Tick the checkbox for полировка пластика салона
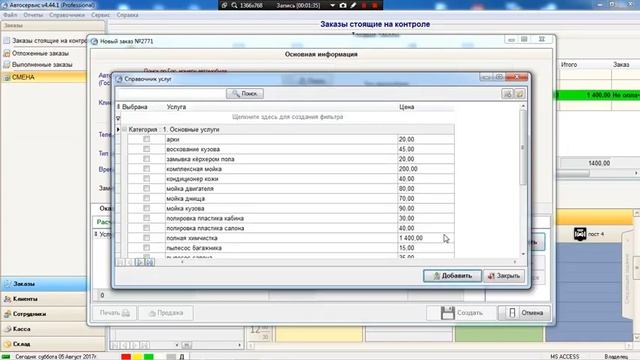Image resolution: width=640 pixels, height=360 pixels. pos(147,228)
